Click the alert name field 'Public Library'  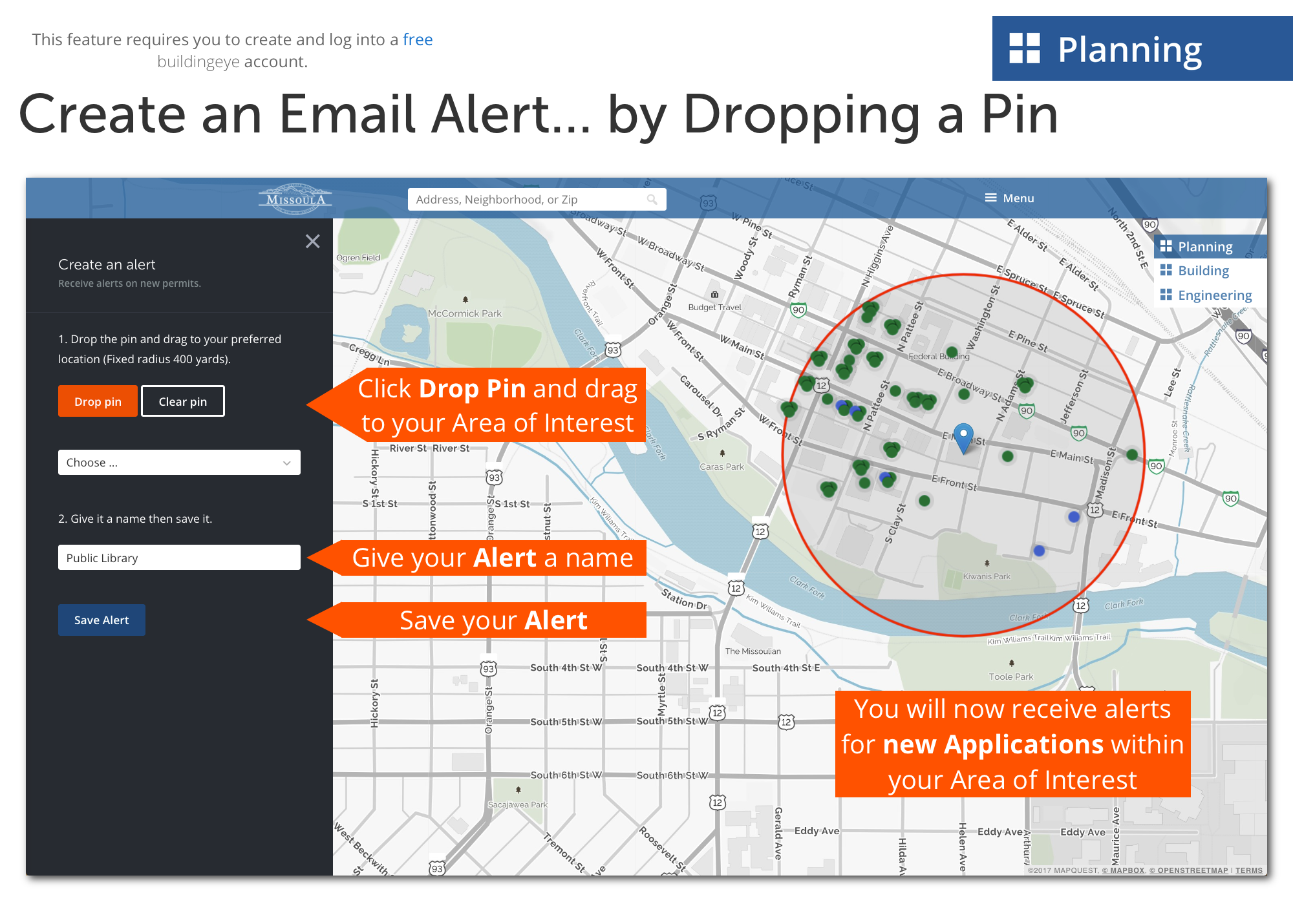(179, 558)
